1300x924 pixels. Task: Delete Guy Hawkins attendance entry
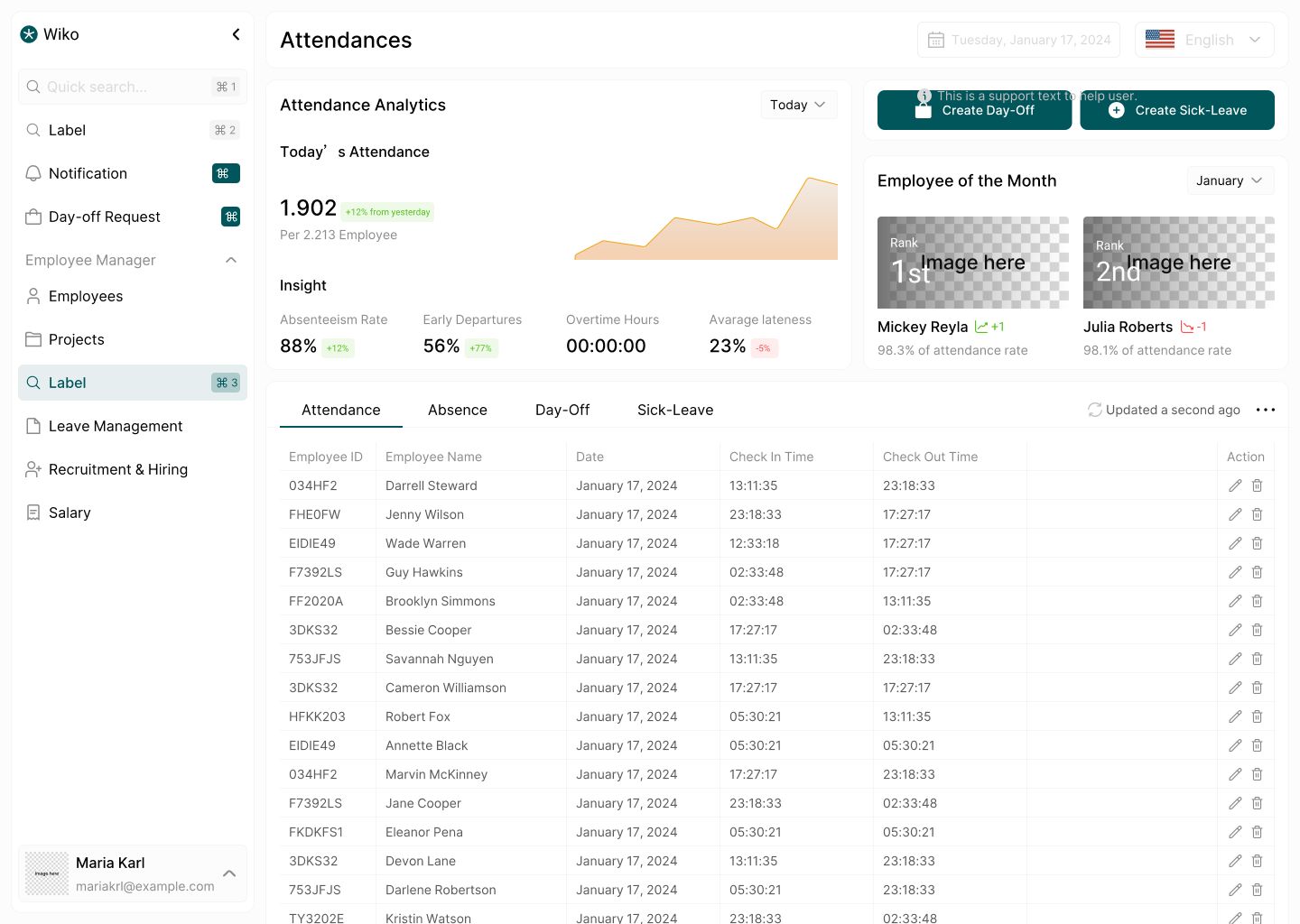(1258, 572)
